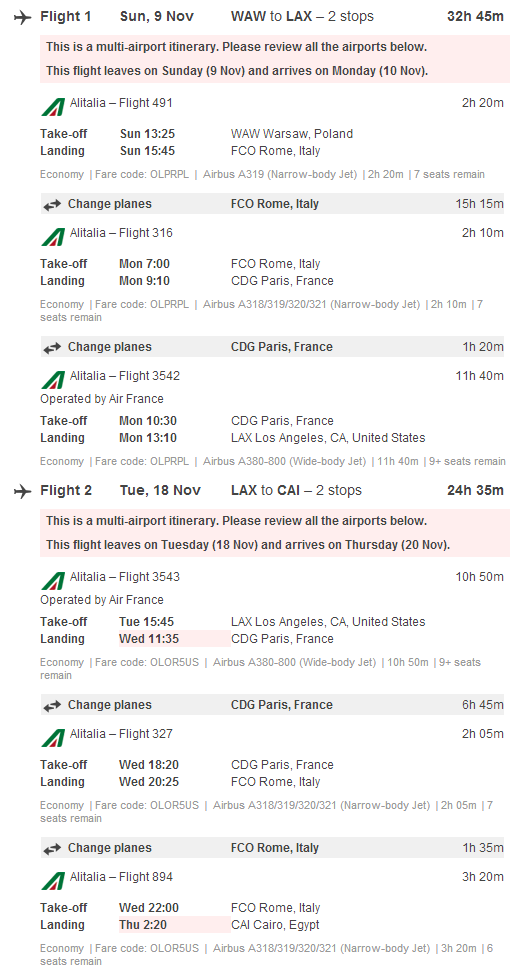Click the Flight 1 airplane icon
This screenshot has height=973, width=525.
point(22,17)
